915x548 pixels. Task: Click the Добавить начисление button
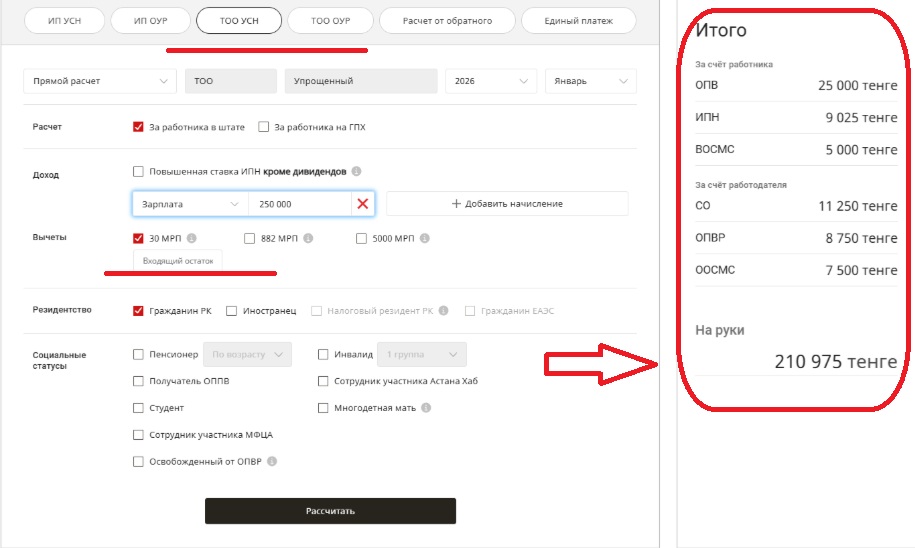pos(507,204)
